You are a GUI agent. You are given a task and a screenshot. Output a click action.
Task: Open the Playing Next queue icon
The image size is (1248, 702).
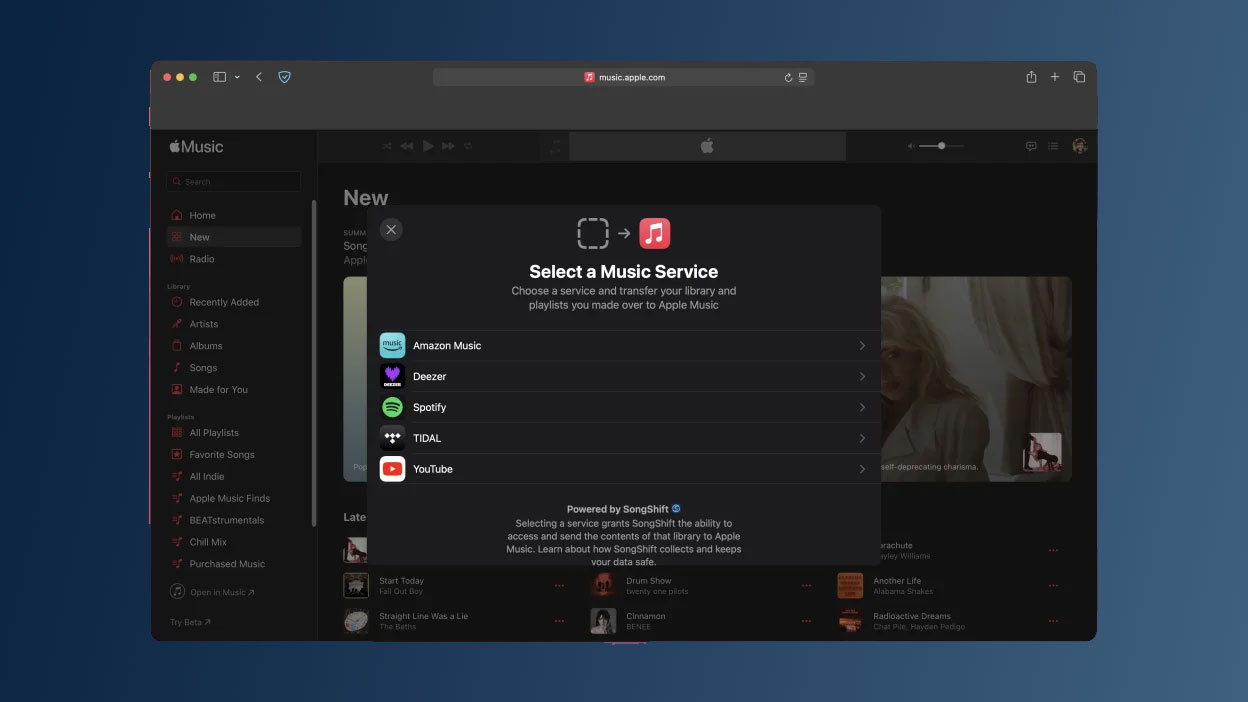click(1053, 146)
